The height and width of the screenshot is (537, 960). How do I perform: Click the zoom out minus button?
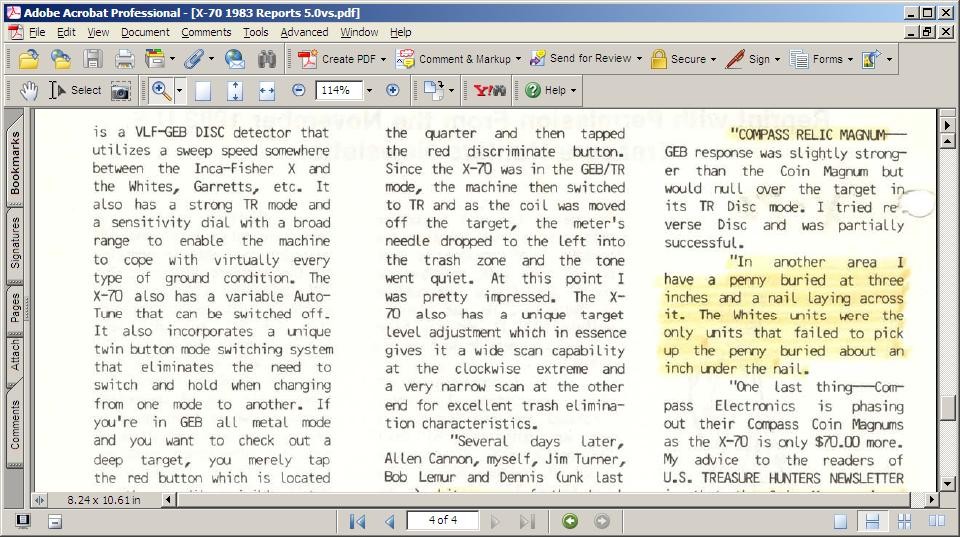point(298,91)
